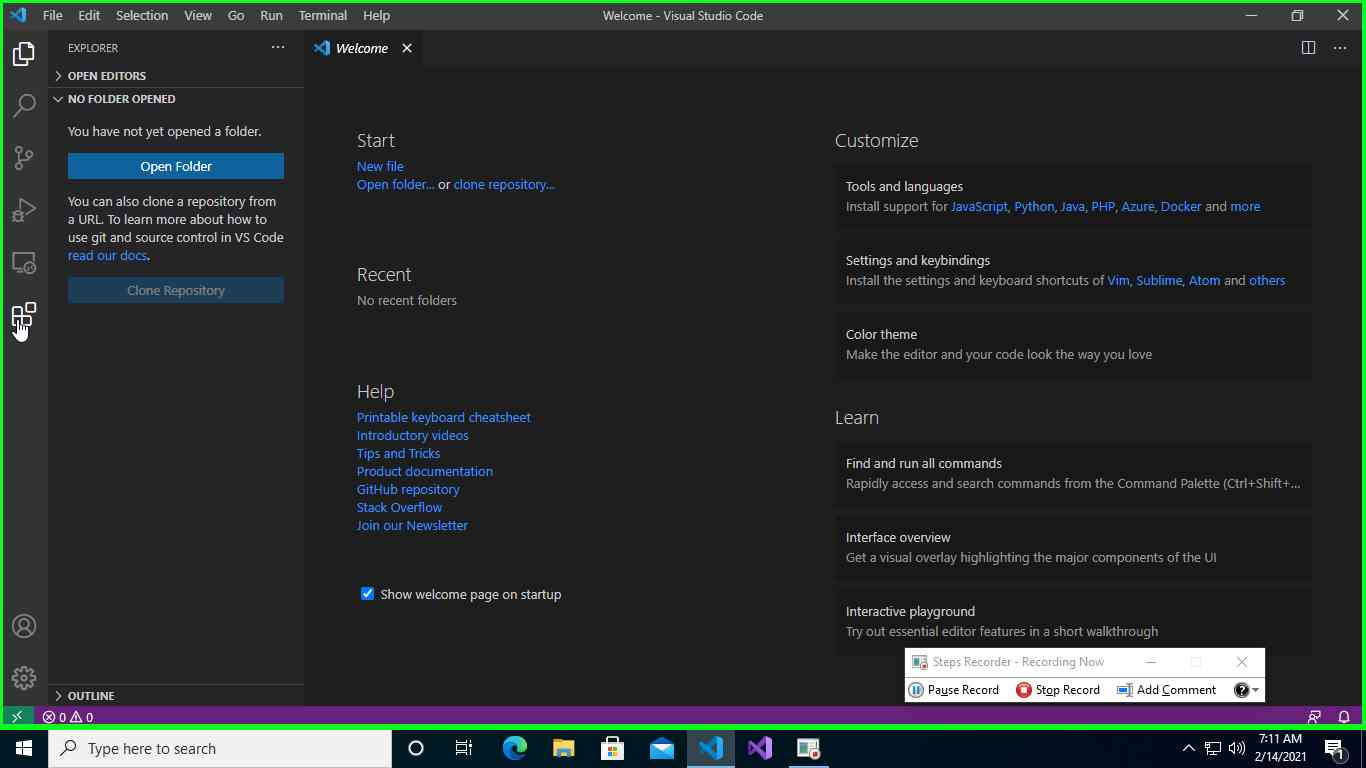The height and width of the screenshot is (768, 1366).
Task: Open the Run and Debug view icon
Action: point(24,209)
